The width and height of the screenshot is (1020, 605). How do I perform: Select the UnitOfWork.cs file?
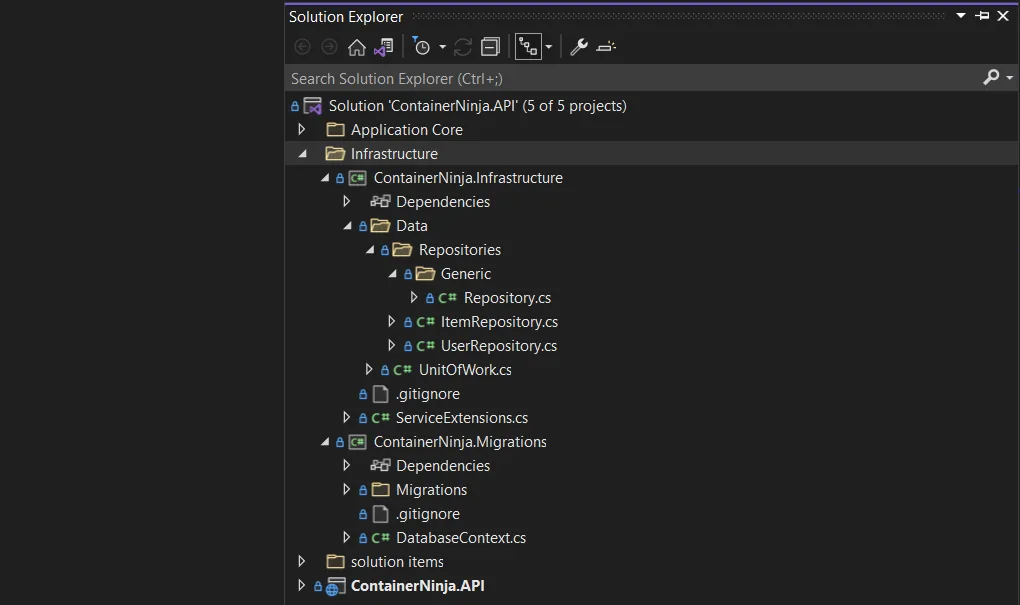point(465,370)
